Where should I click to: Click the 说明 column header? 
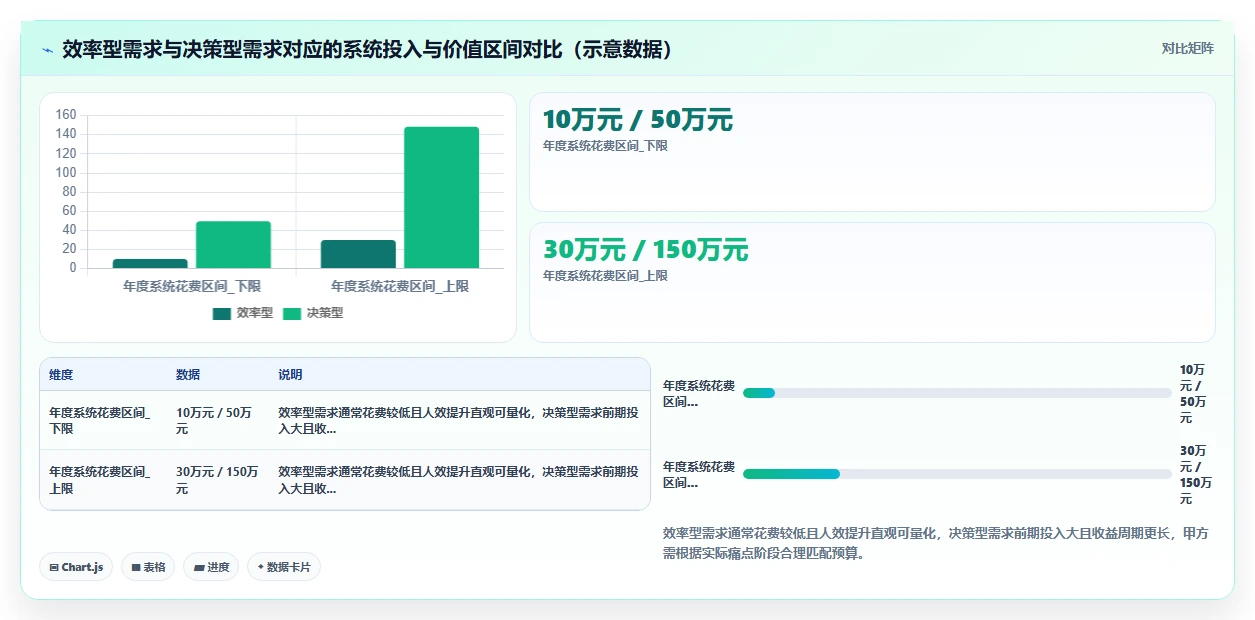[290, 374]
